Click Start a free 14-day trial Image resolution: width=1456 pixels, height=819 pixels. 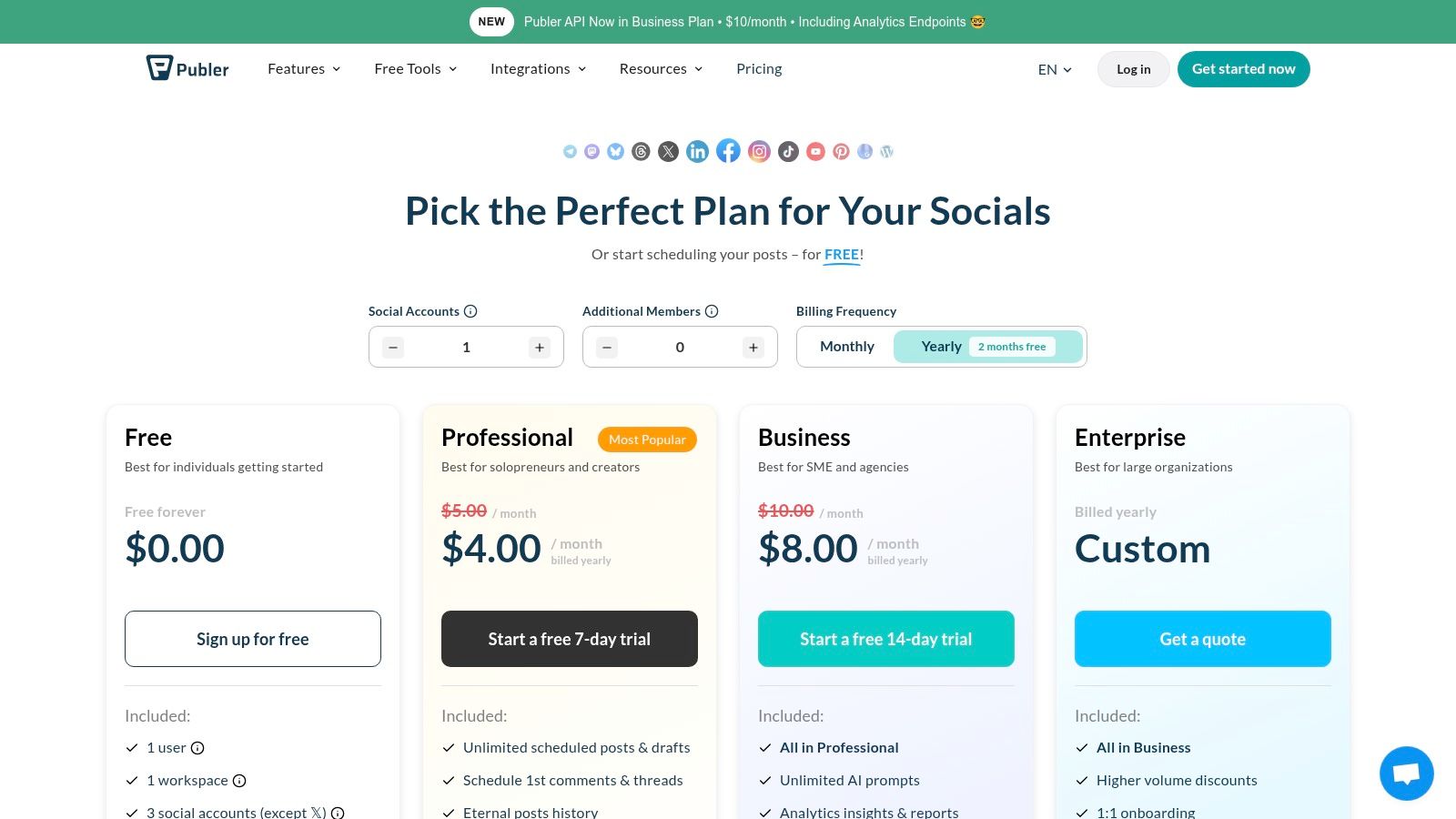[x=885, y=639]
